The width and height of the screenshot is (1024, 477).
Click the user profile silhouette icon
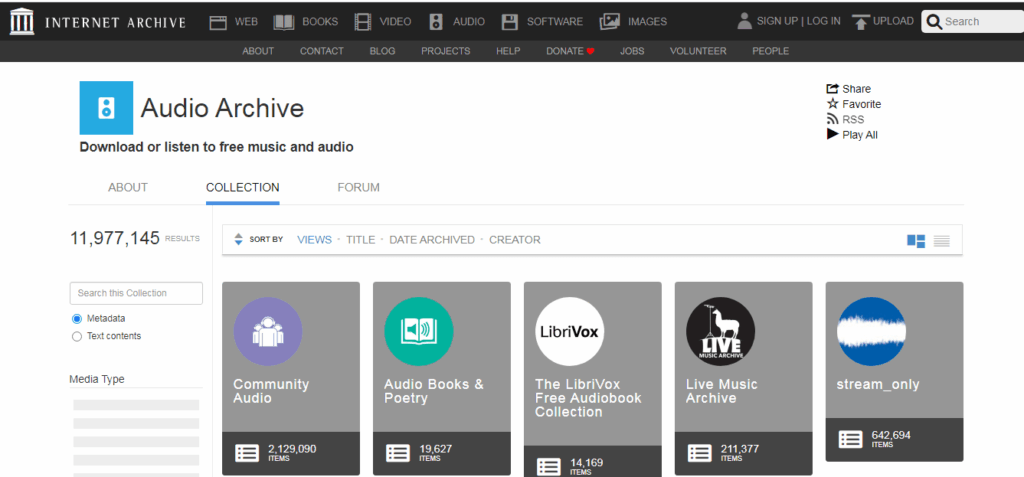click(x=744, y=21)
